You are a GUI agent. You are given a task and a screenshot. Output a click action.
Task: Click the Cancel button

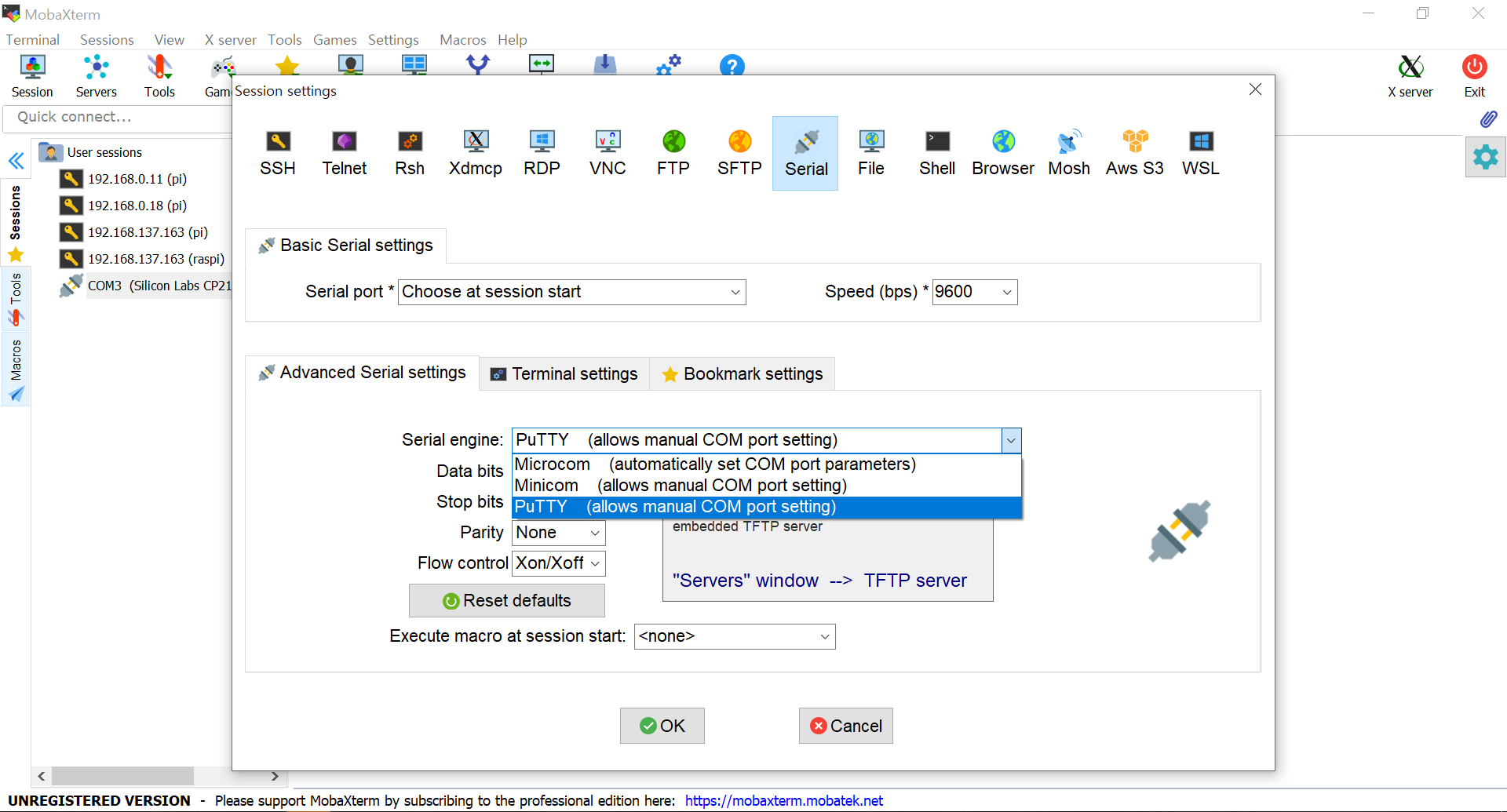(x=846, y=726)
